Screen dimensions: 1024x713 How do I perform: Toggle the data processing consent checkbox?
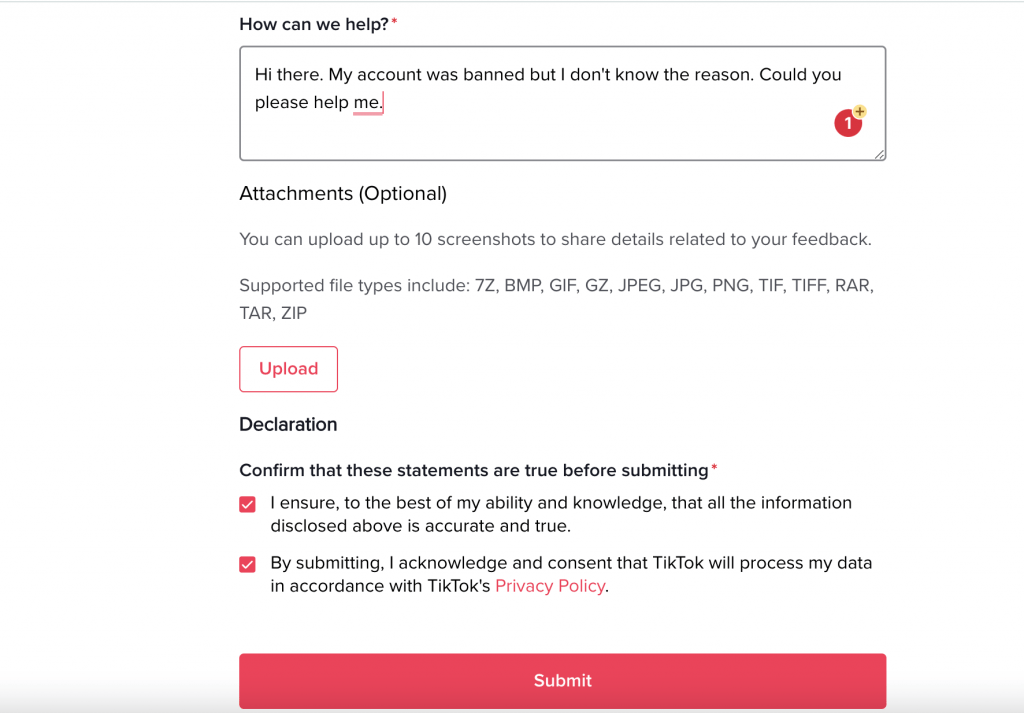point(248,564)
